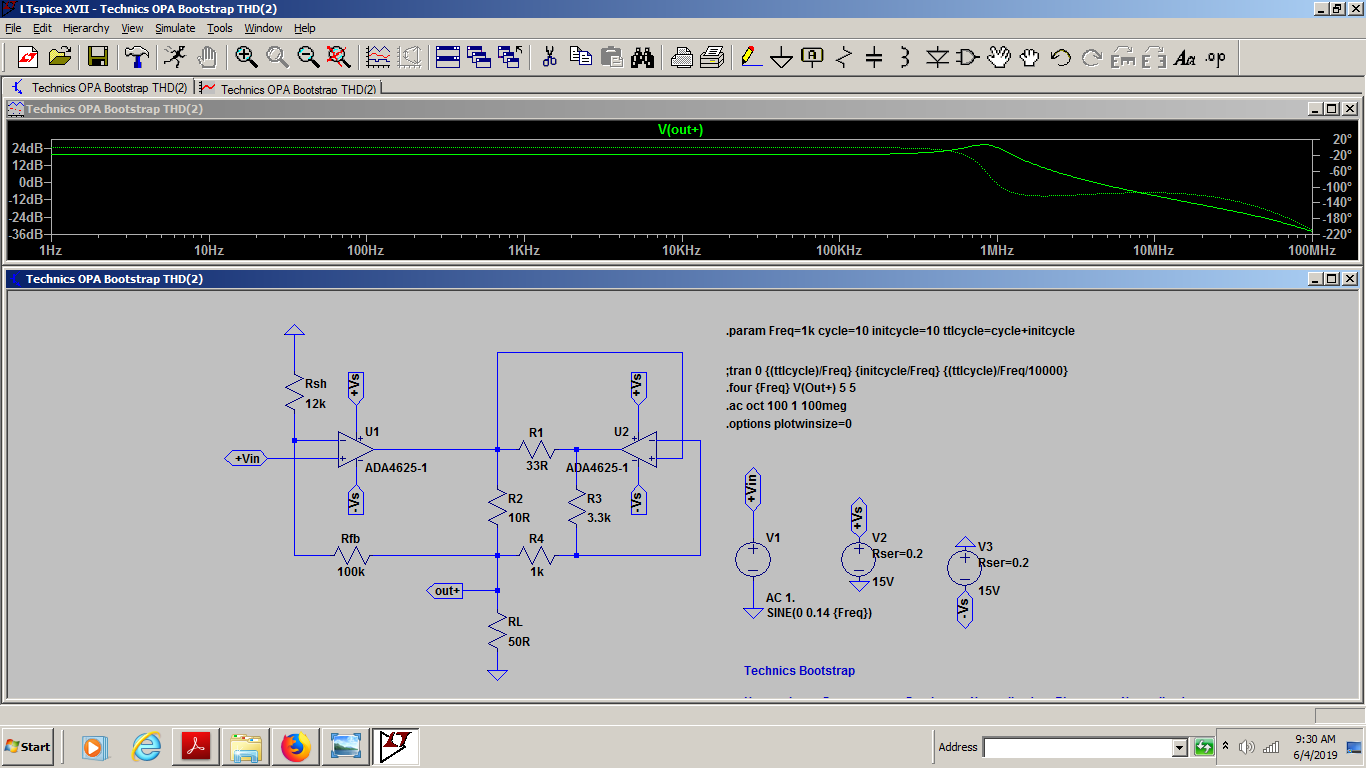Image resolution: width=1366 pixels, height=768 pixels.
Task: Run the simulation with the running man icon
Action: [175, 57]
